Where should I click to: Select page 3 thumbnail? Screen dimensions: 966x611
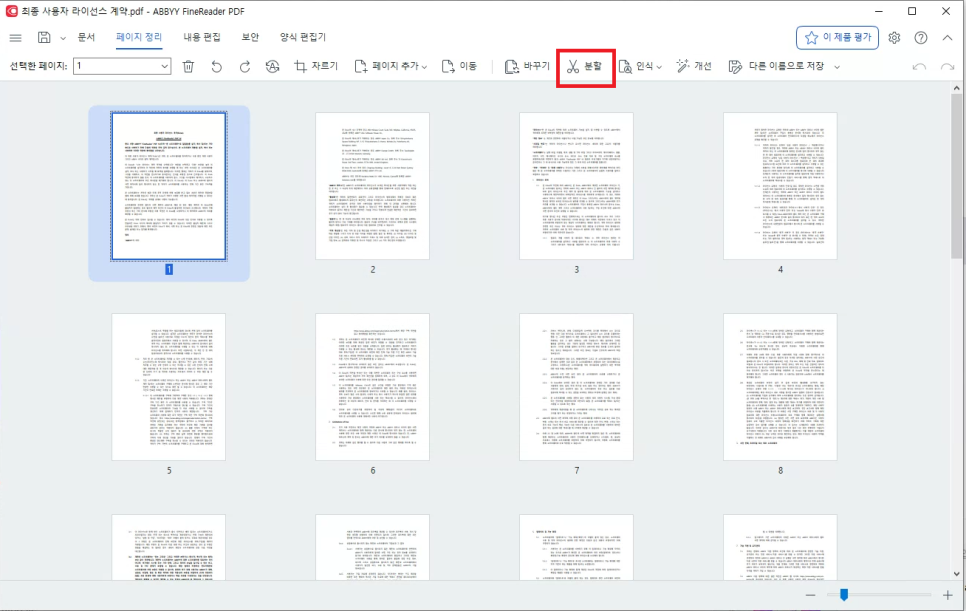pyautogui.click(x=577, y=186)
